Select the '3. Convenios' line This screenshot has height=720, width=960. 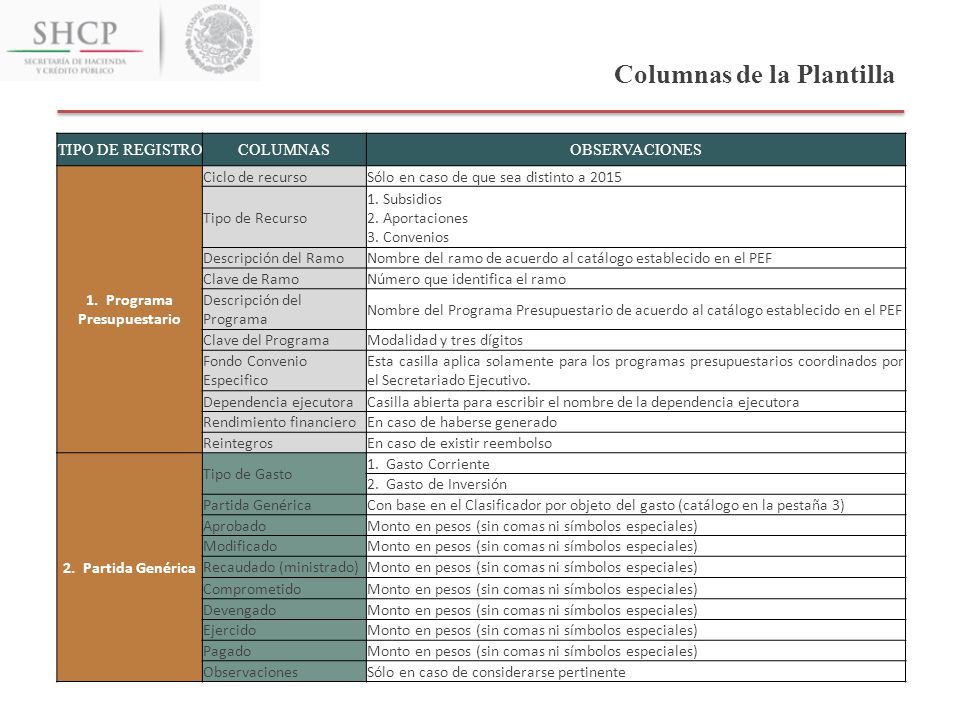[408, 237]
